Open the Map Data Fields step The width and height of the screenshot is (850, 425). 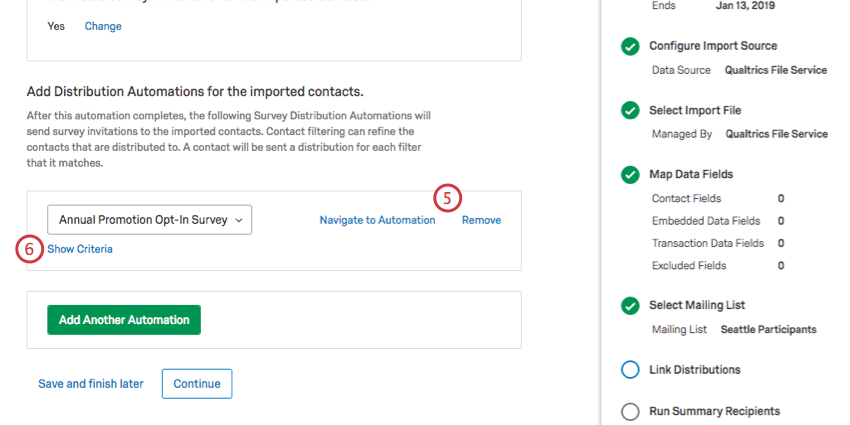691,175
